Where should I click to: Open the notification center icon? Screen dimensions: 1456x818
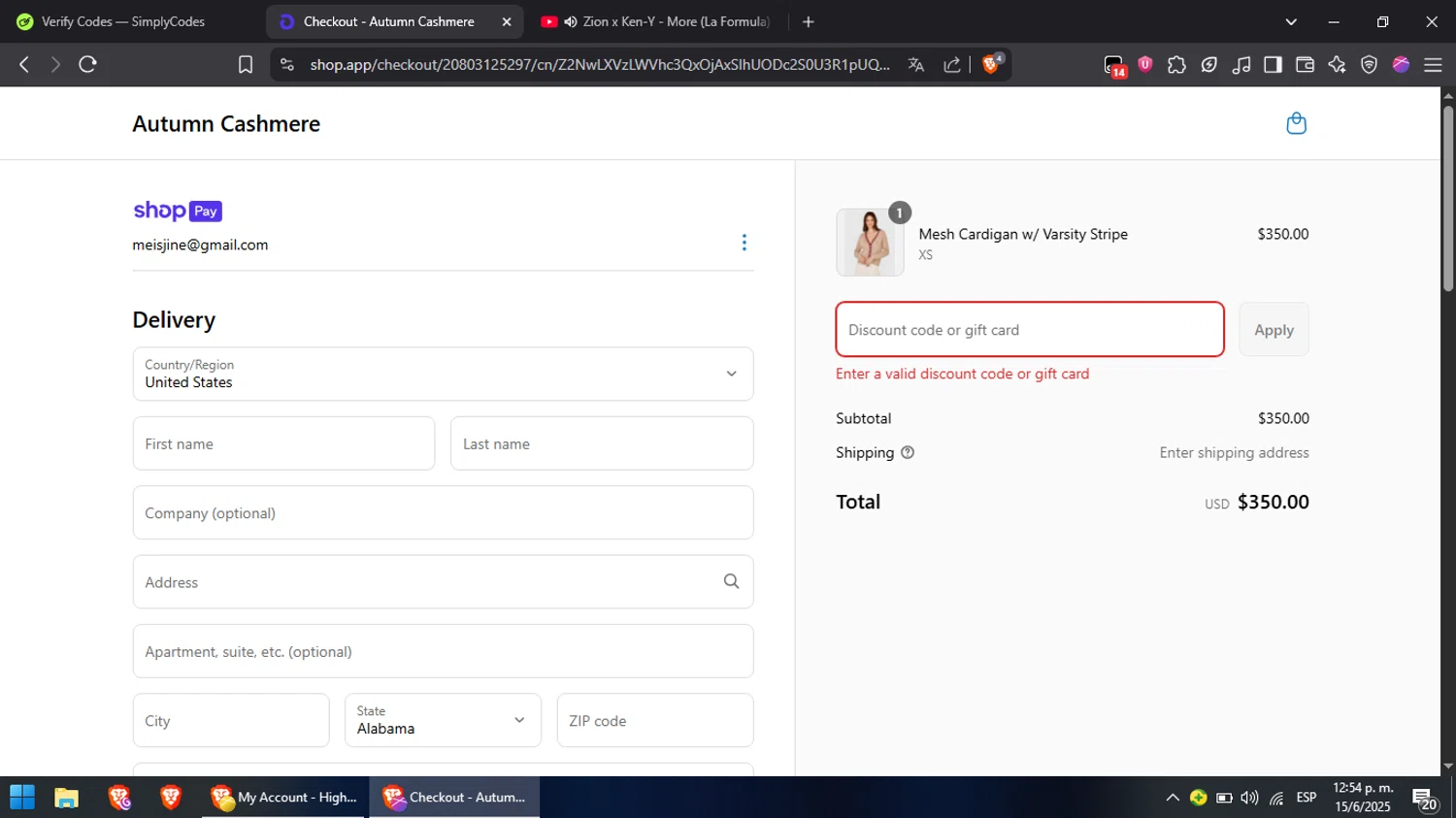coord(1424,799)
